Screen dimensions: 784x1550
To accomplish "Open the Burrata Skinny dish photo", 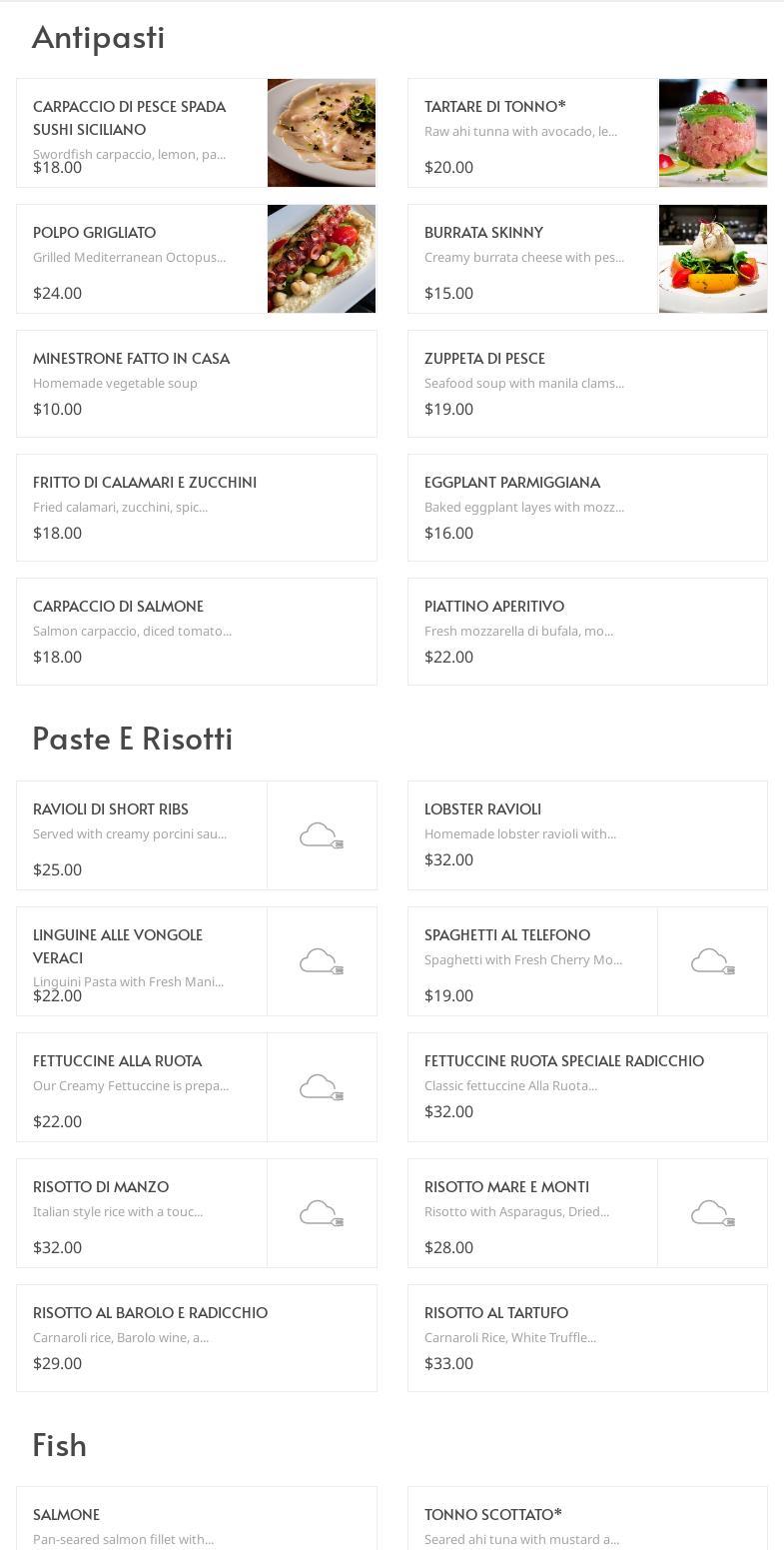I will pyautogui.click(x=713, y=259).
